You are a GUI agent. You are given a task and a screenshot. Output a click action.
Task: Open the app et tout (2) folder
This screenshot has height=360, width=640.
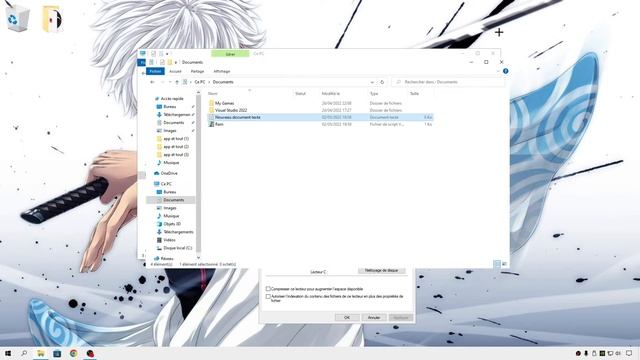point(176,147)
